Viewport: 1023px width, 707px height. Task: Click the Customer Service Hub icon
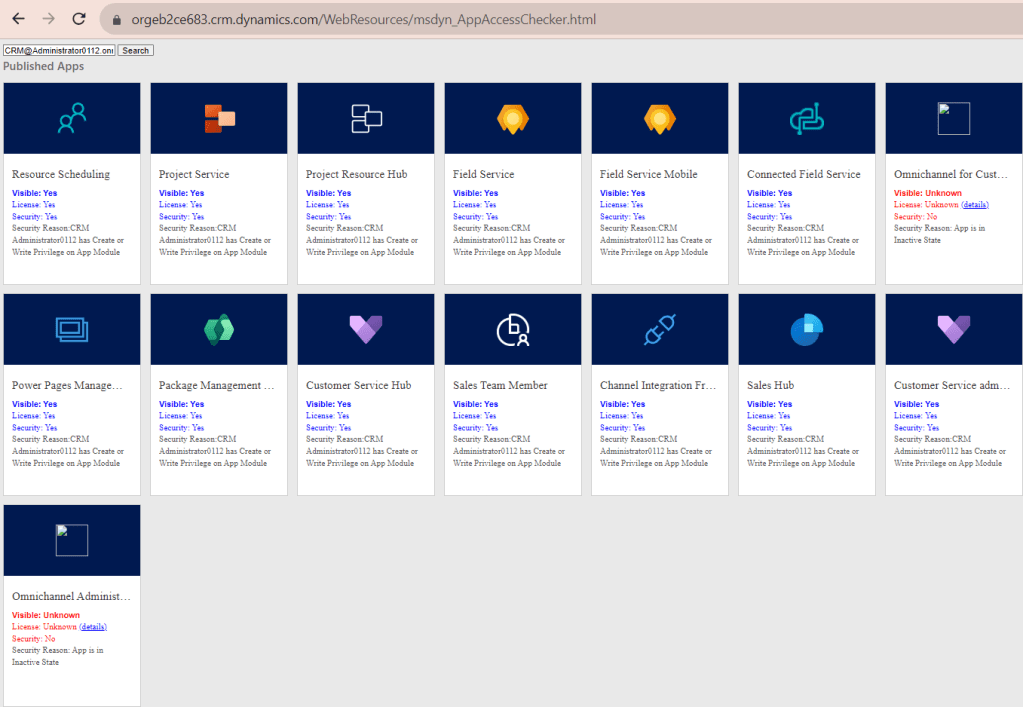pyautogui.click(x=366, y=329)
